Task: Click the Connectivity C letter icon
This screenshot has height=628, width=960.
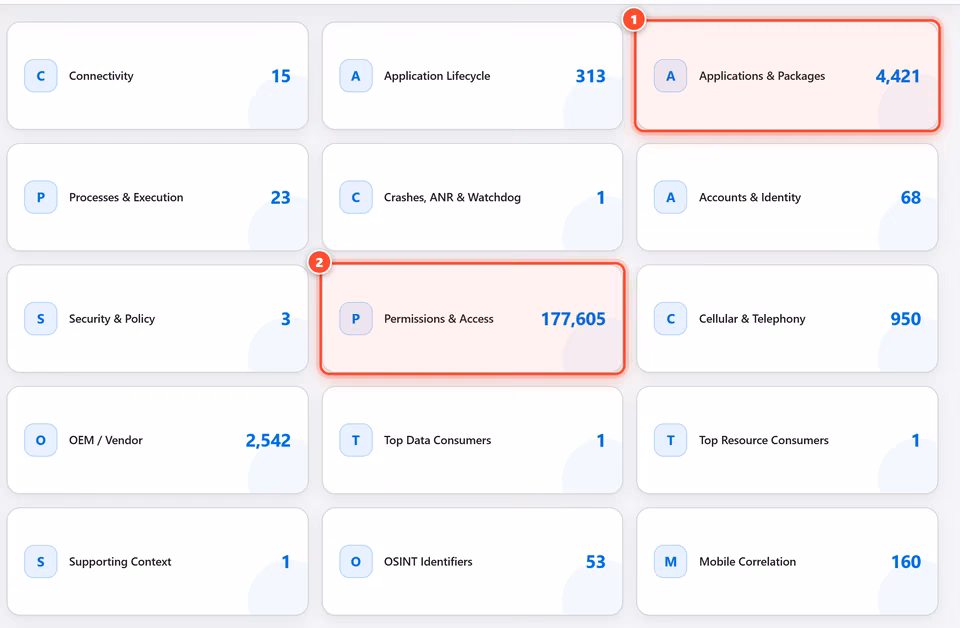Action: point(40,76)
